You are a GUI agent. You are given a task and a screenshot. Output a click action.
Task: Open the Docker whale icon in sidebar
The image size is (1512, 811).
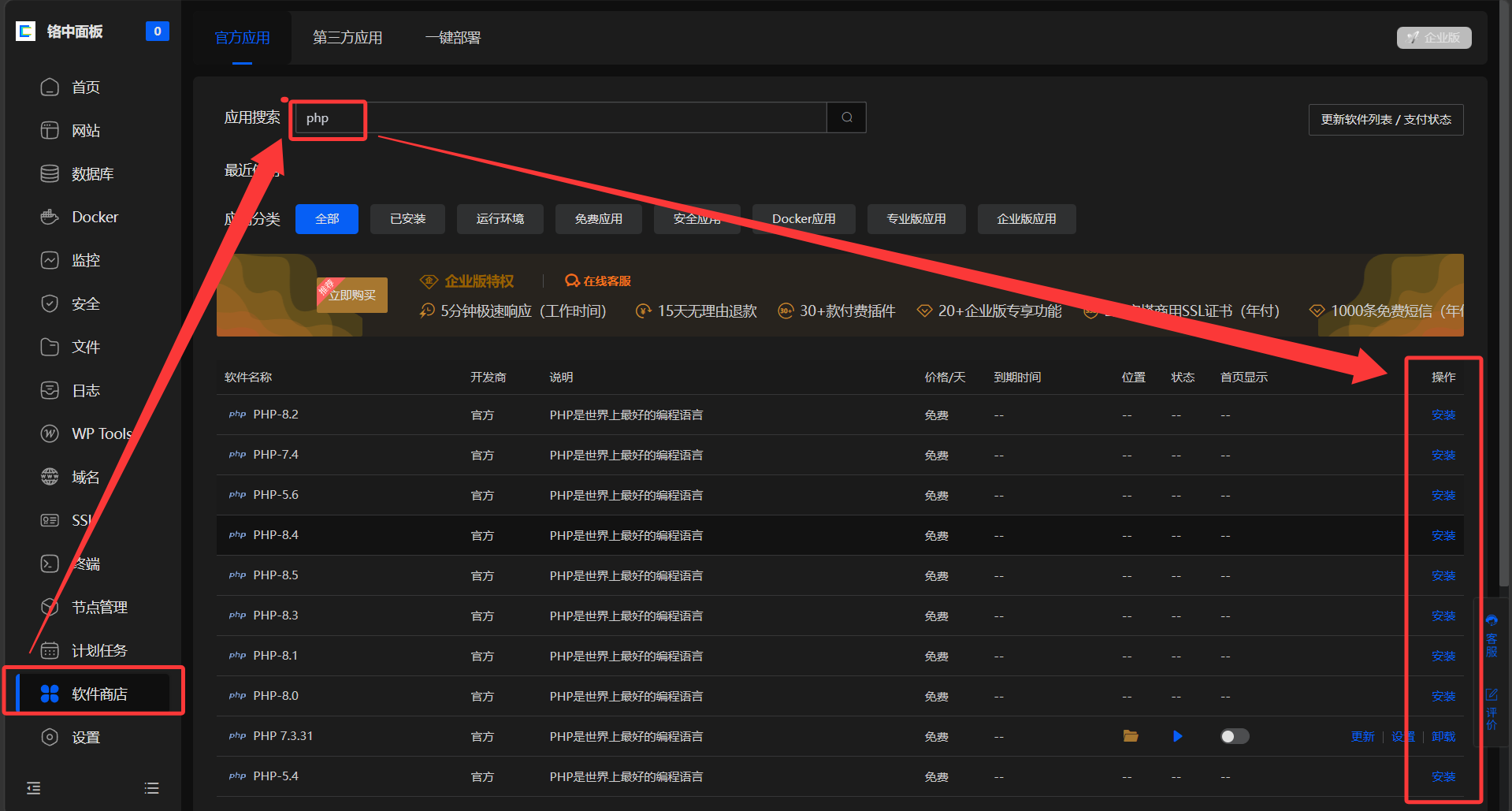pyautogui.click(x=50, y=217)
